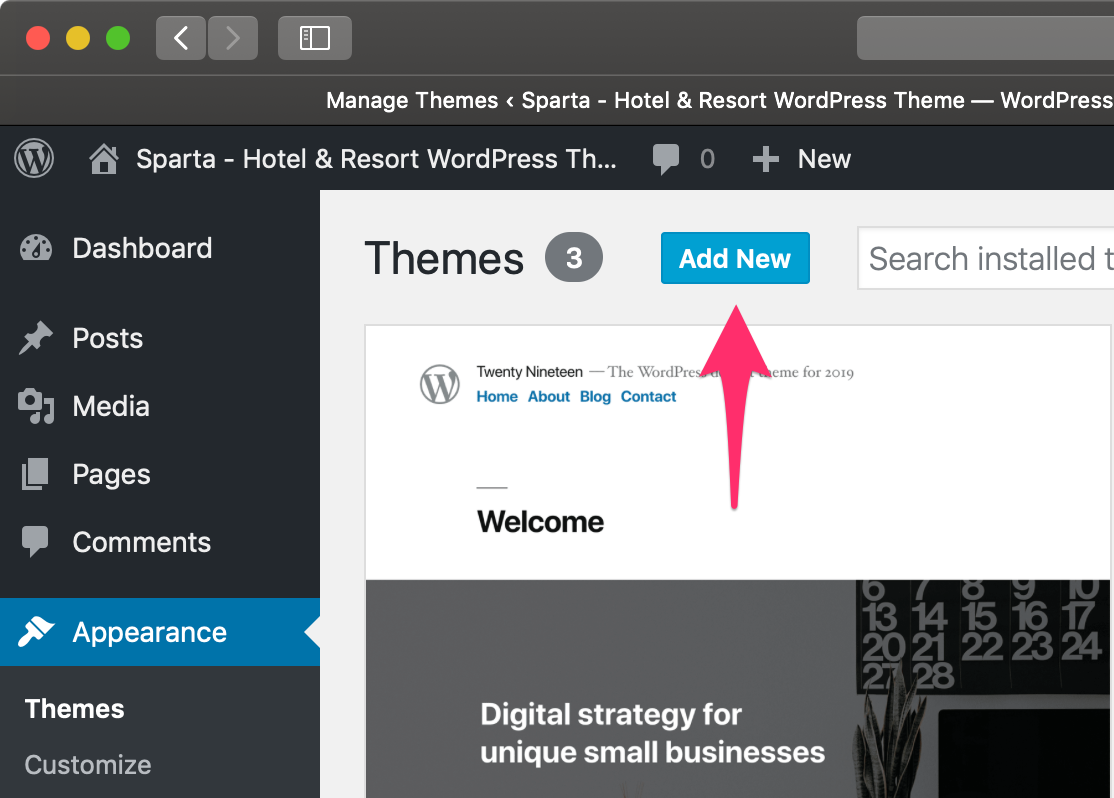
Task: Visit the Sparta site name link
Action: tap(377, 158)
